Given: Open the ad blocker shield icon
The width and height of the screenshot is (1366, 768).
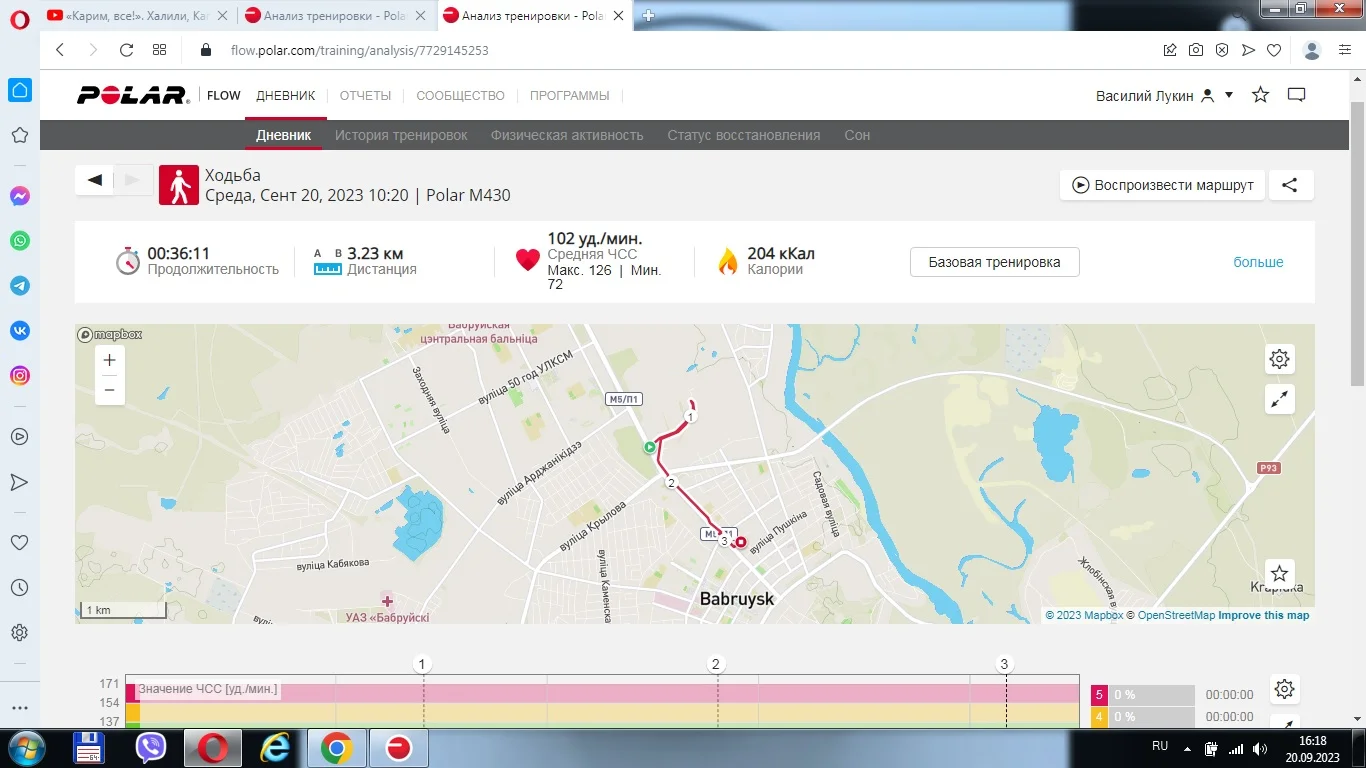Looking at the screenshot, I should 1222,50.
